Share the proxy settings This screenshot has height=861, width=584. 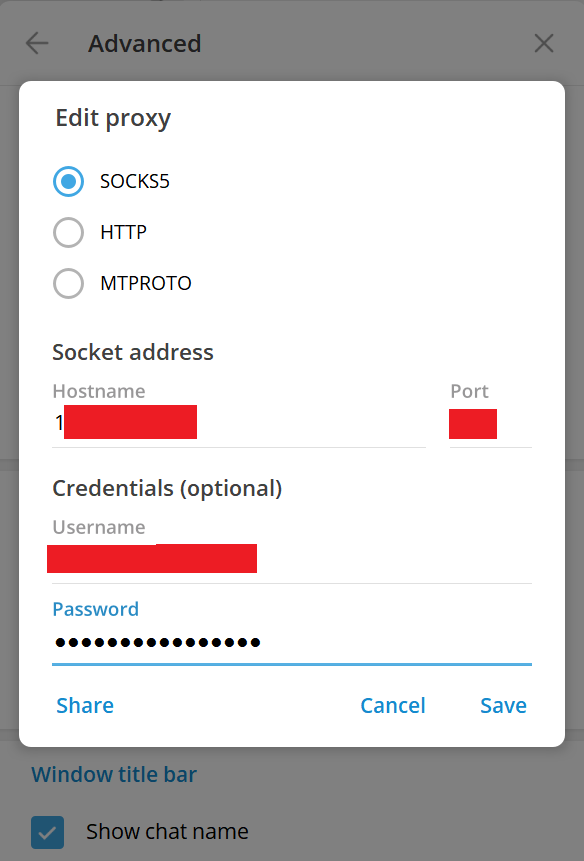point(85,705)
